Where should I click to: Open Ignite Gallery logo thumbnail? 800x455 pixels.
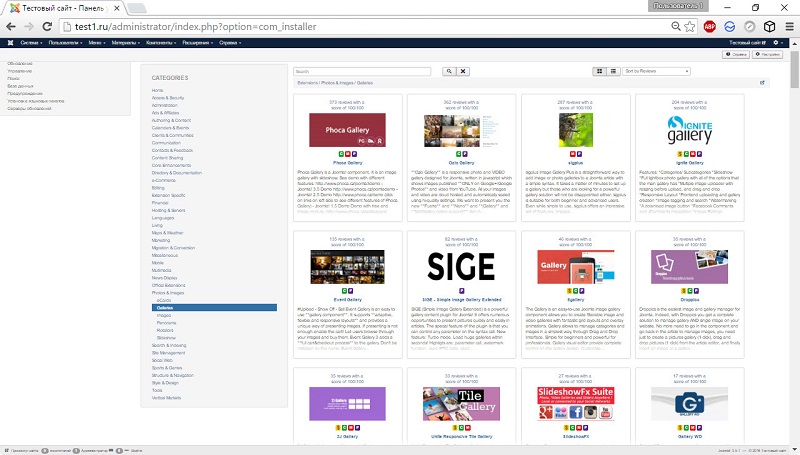click(690, 130)
